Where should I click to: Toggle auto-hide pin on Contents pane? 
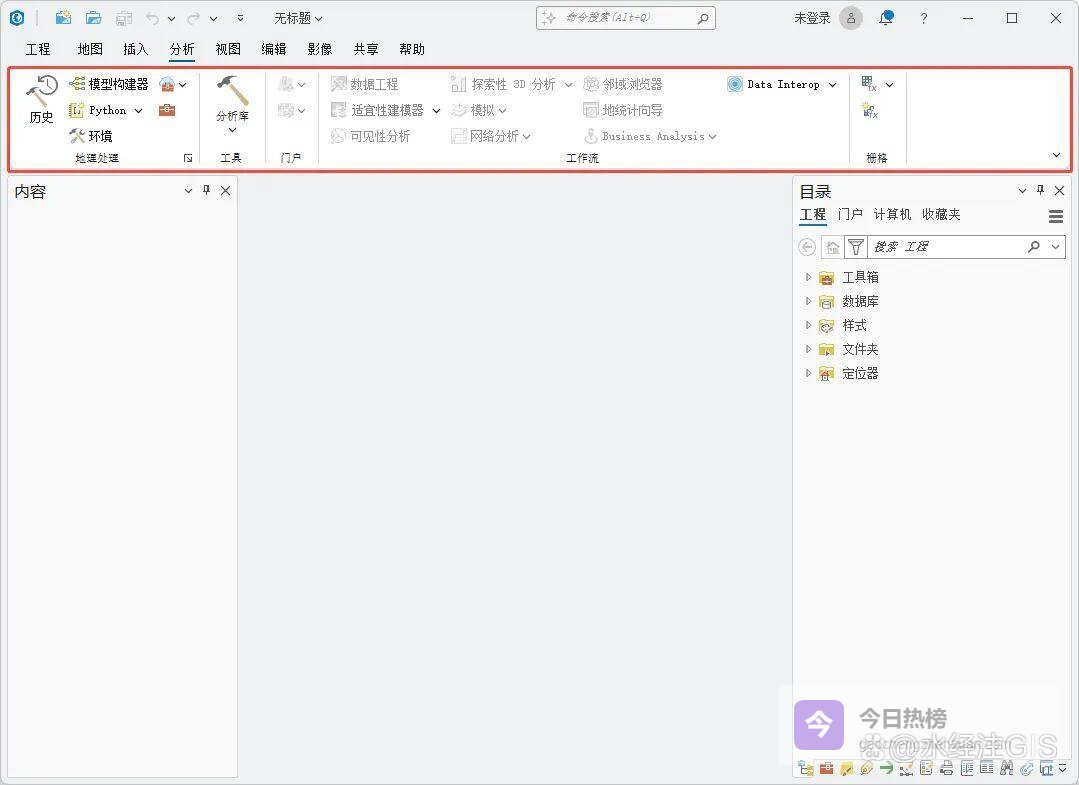click(x=207, y=190)
